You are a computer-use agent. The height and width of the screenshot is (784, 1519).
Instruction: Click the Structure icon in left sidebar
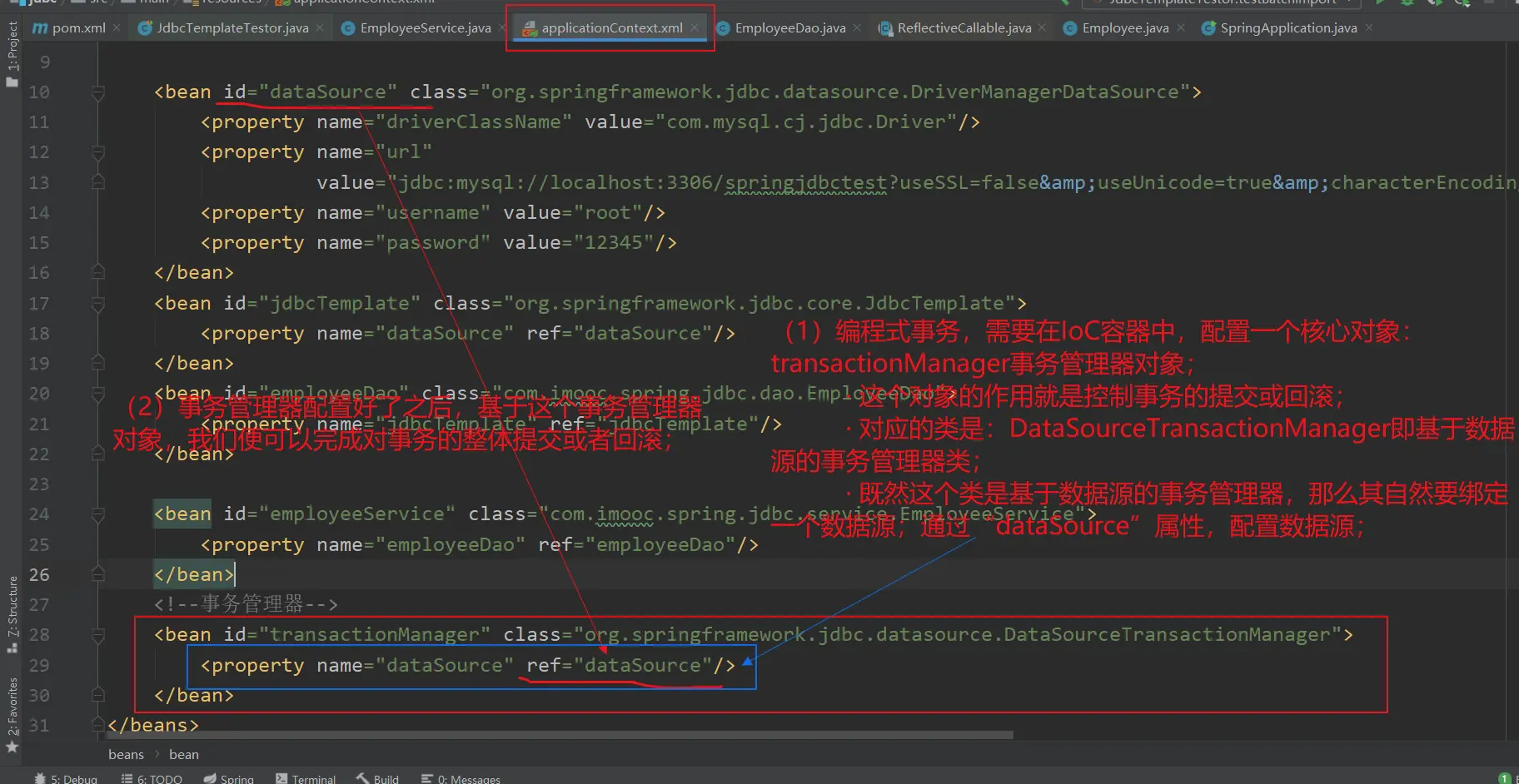point(12,647)
